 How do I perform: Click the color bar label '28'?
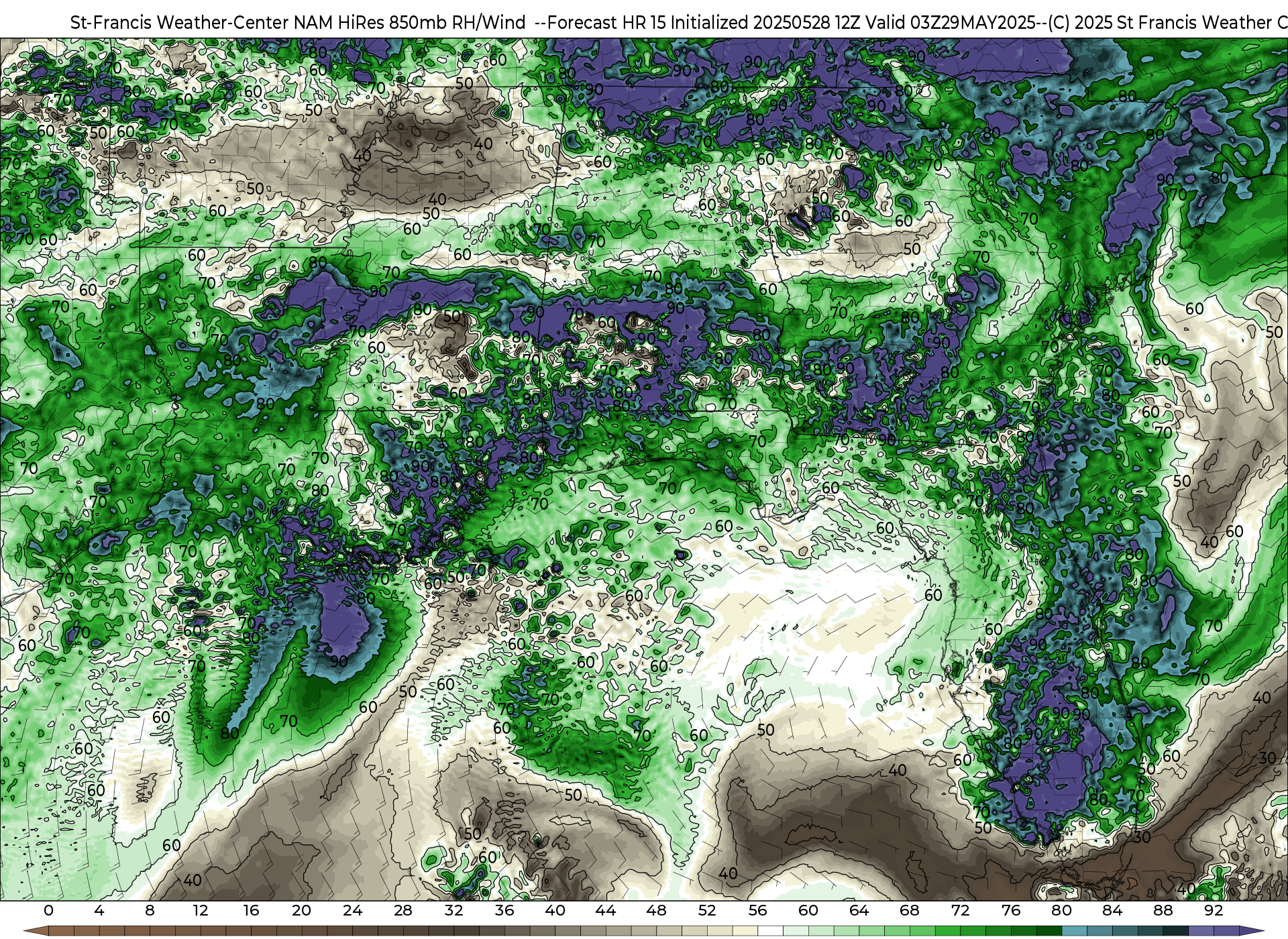pyautogui.click(x=402, y=911)
